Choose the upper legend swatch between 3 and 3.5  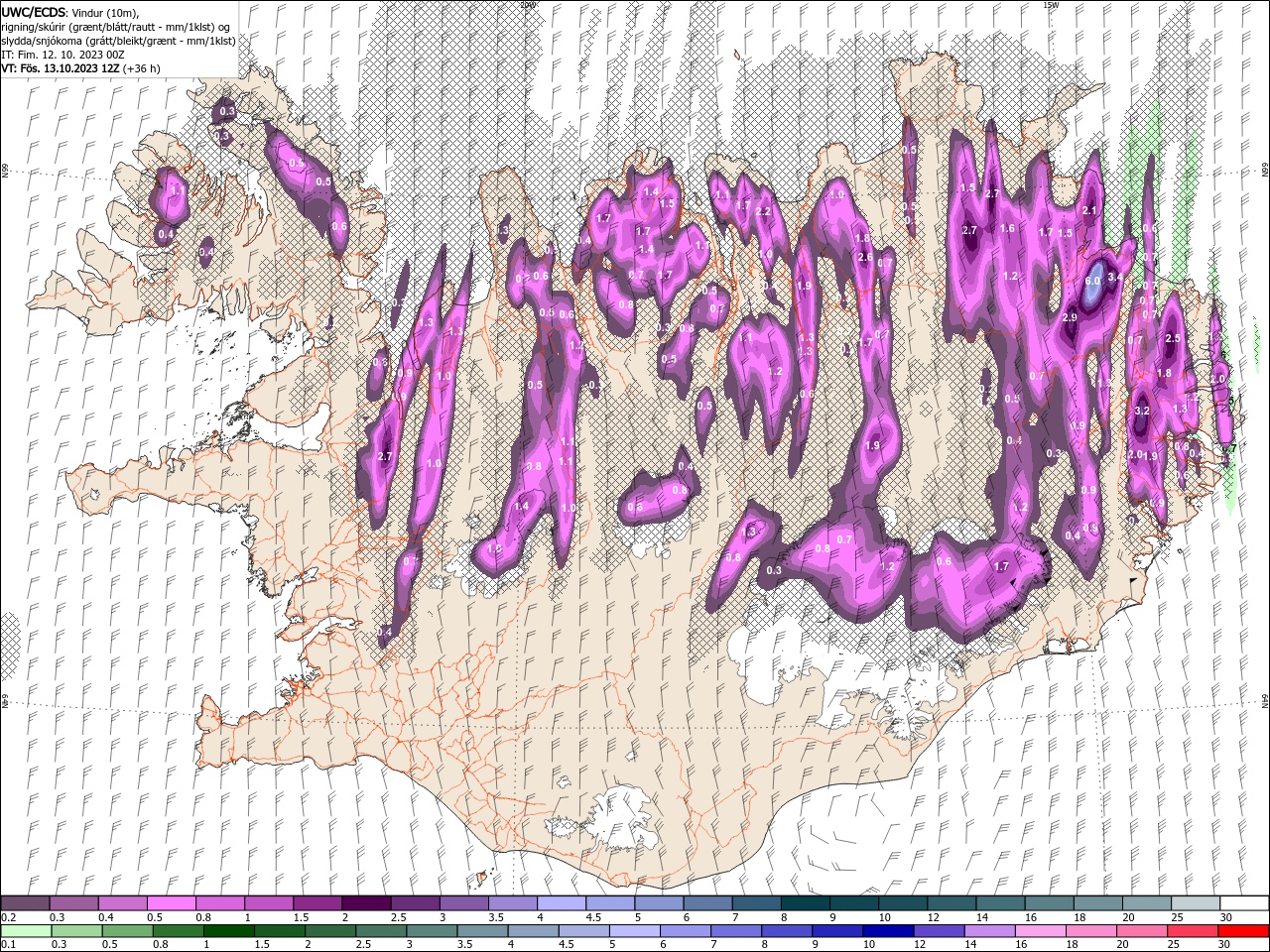point(462,903)
